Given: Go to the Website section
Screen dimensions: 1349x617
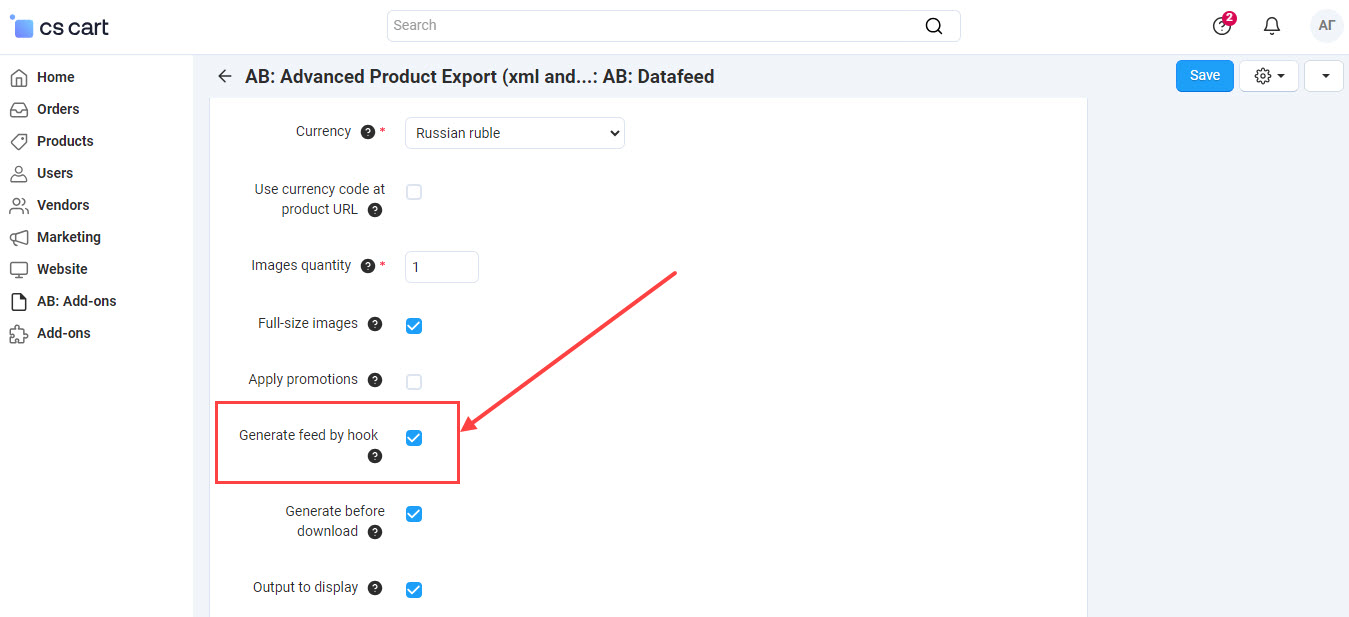Looking at the screenshot, I should point(60,268).
